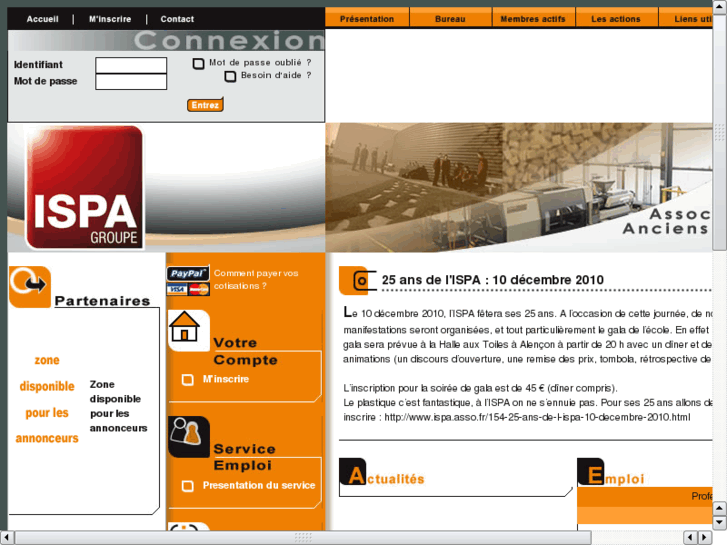The height and width of the screenshot is (545, 727).
Task: Open the PayPal payment logo
Action: pos(188,273)
